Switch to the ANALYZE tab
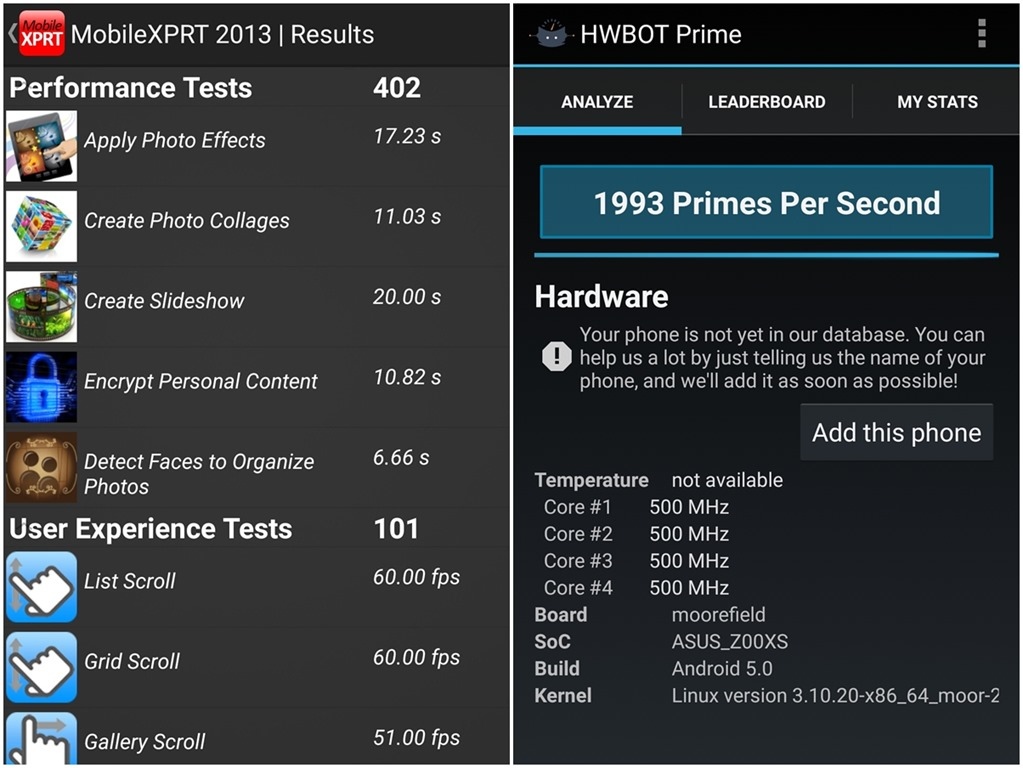Viewport: 1023px width, 768px height. (597, 102)
